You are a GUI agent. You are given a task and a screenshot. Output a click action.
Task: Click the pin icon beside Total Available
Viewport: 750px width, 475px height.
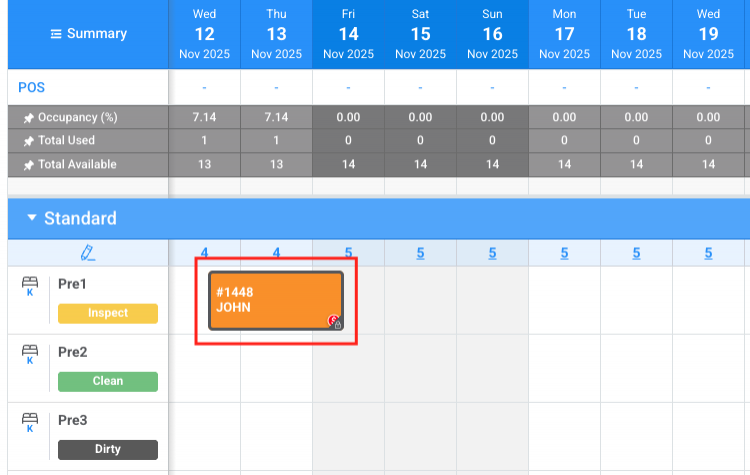29,165
